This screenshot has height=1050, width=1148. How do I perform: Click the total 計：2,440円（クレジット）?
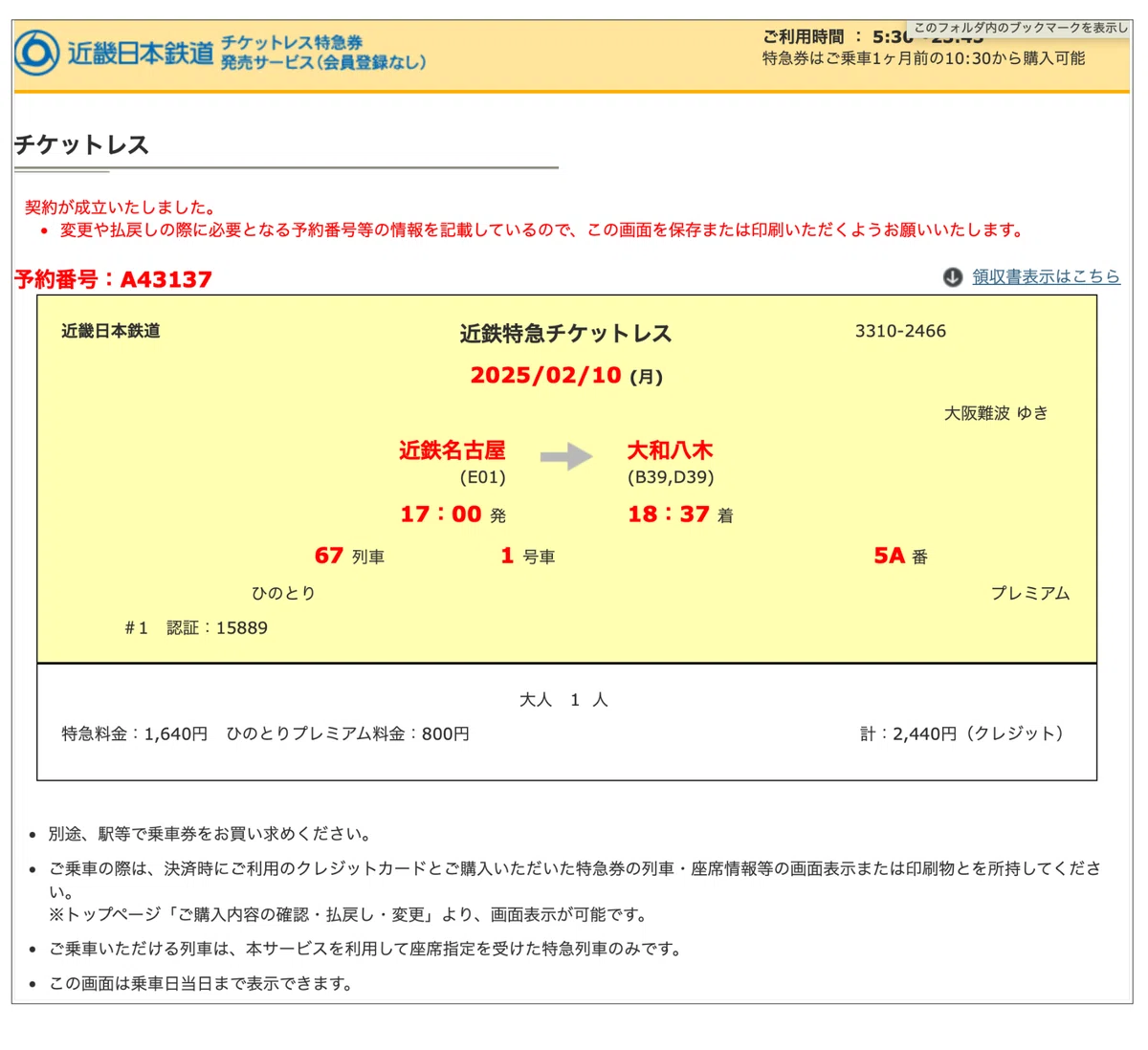[x=961, y=733]
